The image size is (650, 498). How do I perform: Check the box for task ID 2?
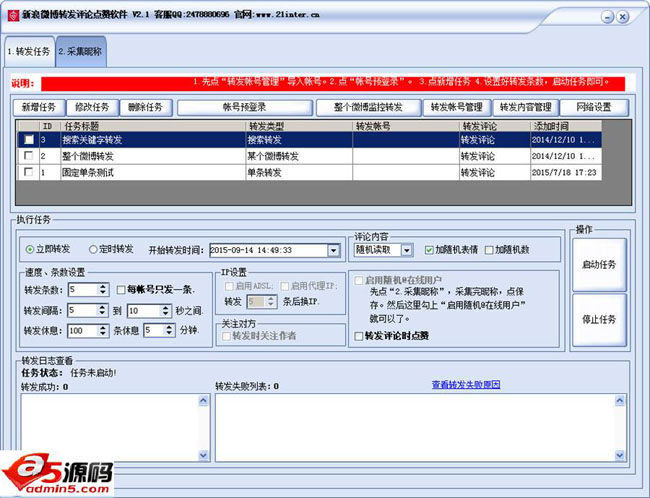click(29, 156)
